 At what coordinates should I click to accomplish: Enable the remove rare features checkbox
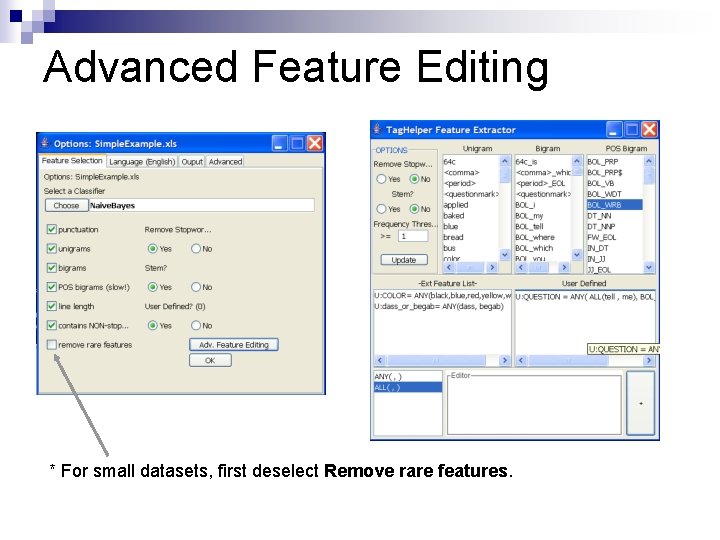point(51,344)
